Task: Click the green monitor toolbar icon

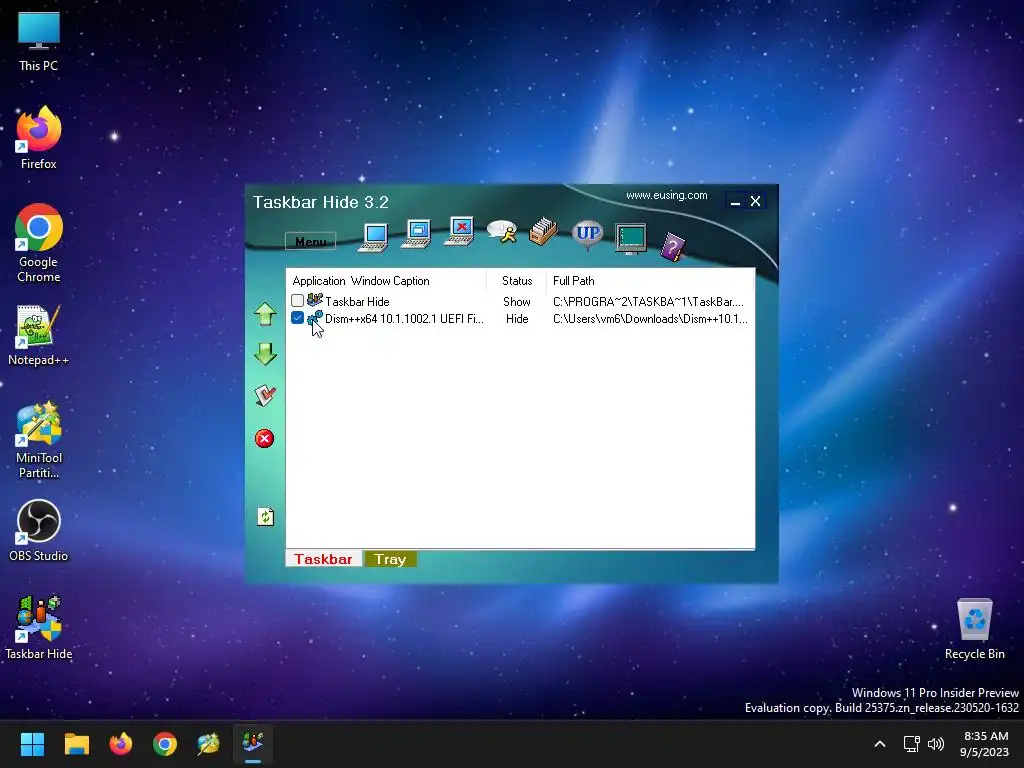Action: click(x=631, y=238)
